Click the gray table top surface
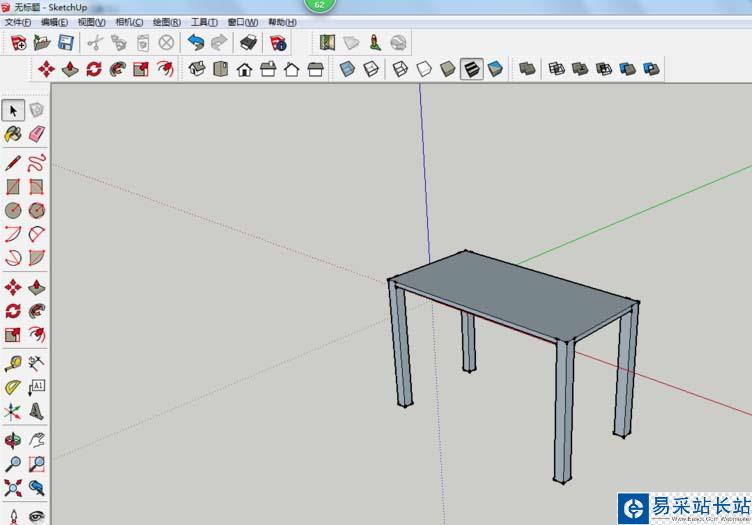 510,293
